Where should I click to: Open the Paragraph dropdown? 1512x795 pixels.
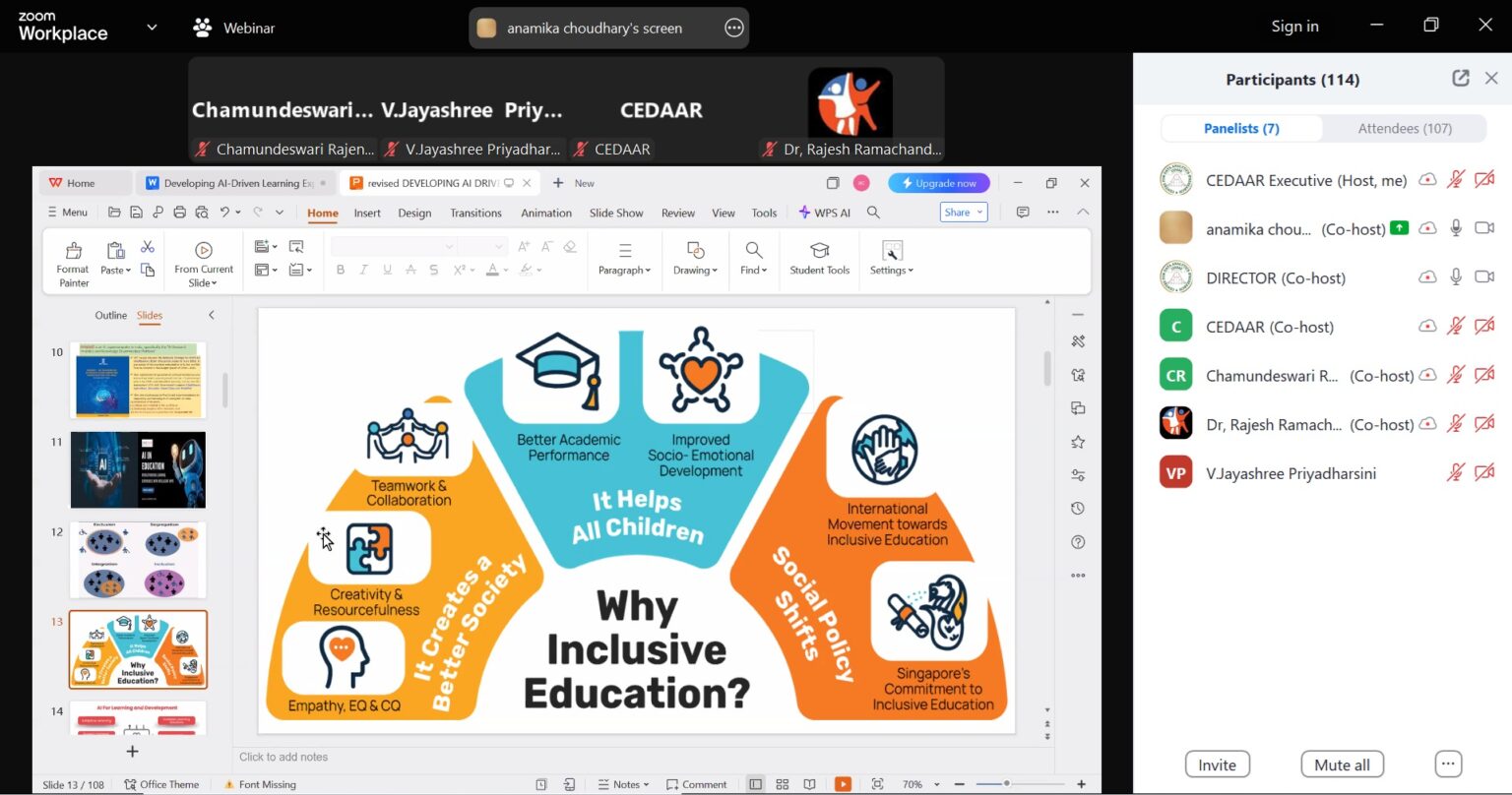click(x=624, y=270)
